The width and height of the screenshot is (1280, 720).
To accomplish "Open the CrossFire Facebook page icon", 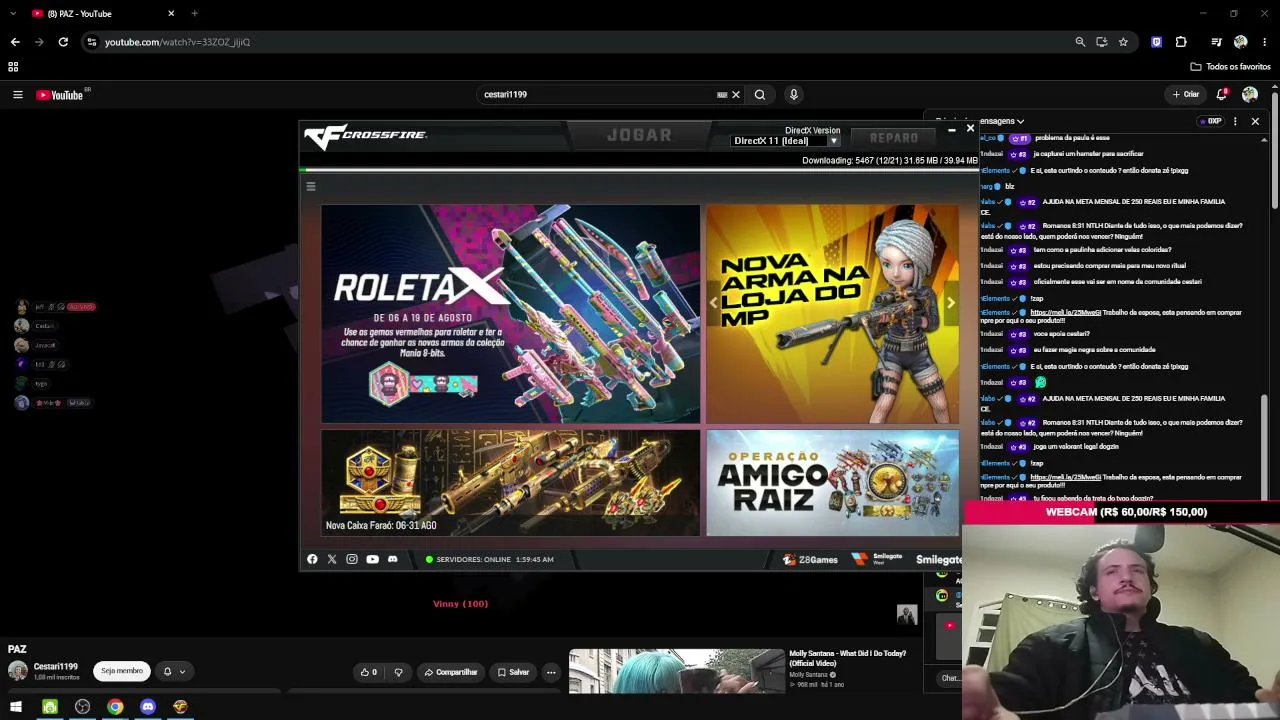I will [312, 559].
